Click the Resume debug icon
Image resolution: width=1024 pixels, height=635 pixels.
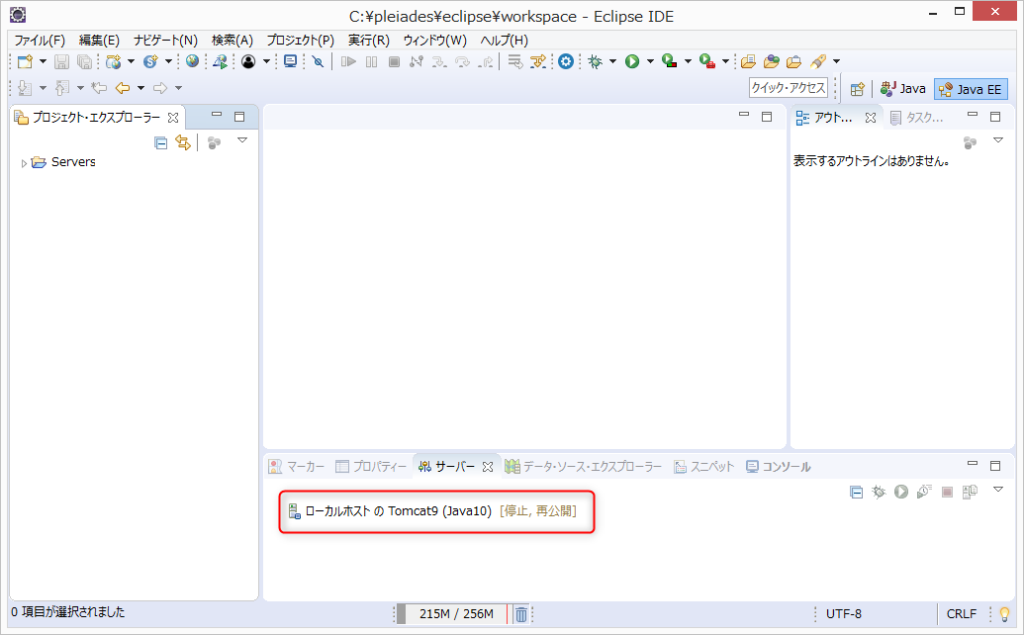point(348,61)
